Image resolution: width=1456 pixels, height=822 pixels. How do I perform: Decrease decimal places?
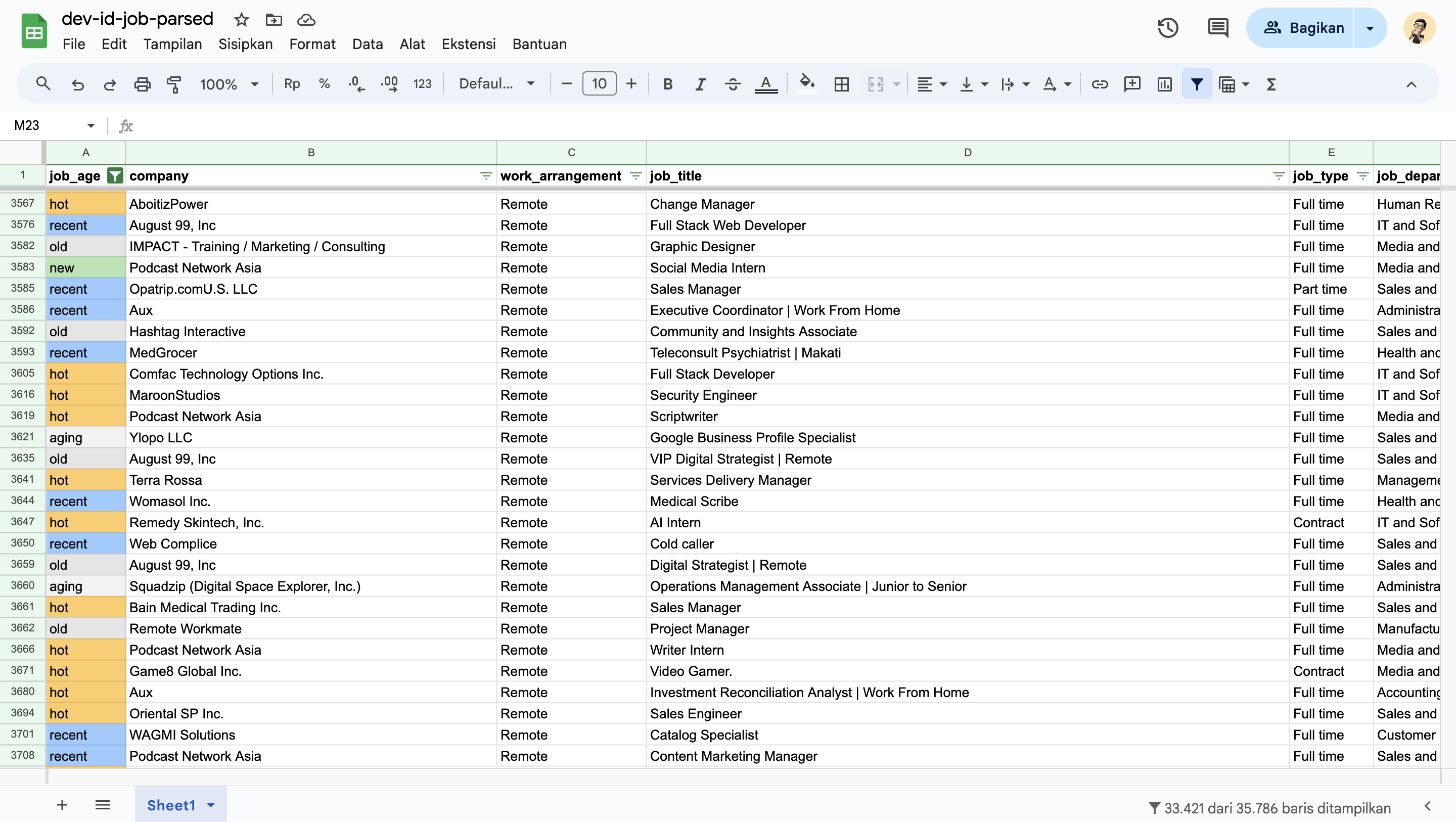click(x=356, y=84)
